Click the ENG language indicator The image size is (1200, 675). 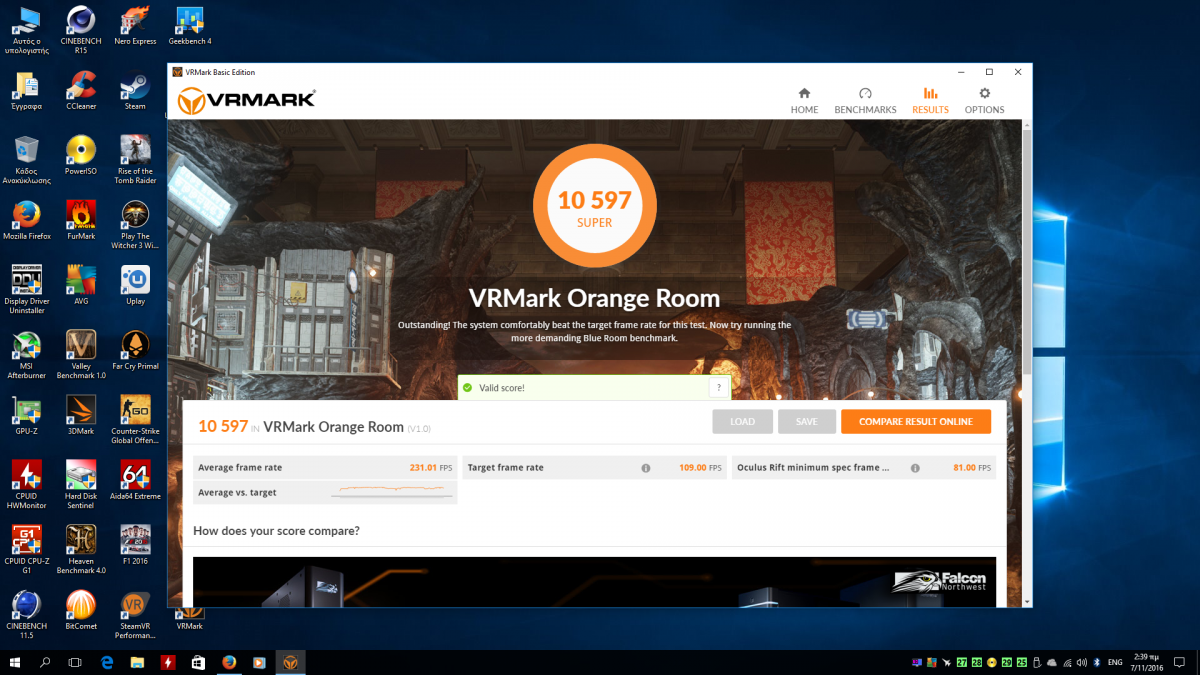[1114, 662]
